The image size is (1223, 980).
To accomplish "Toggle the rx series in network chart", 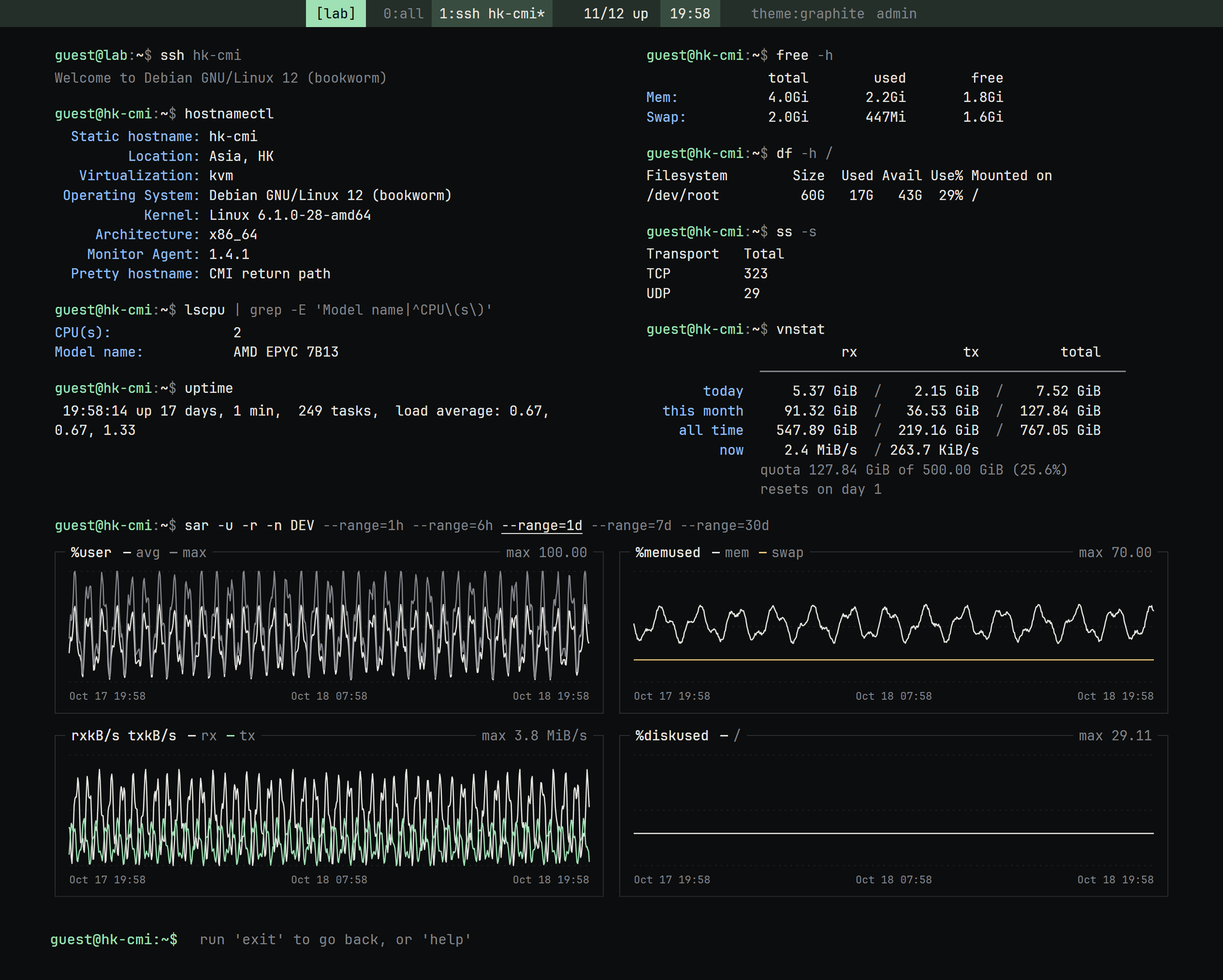I will coord(202,735).
